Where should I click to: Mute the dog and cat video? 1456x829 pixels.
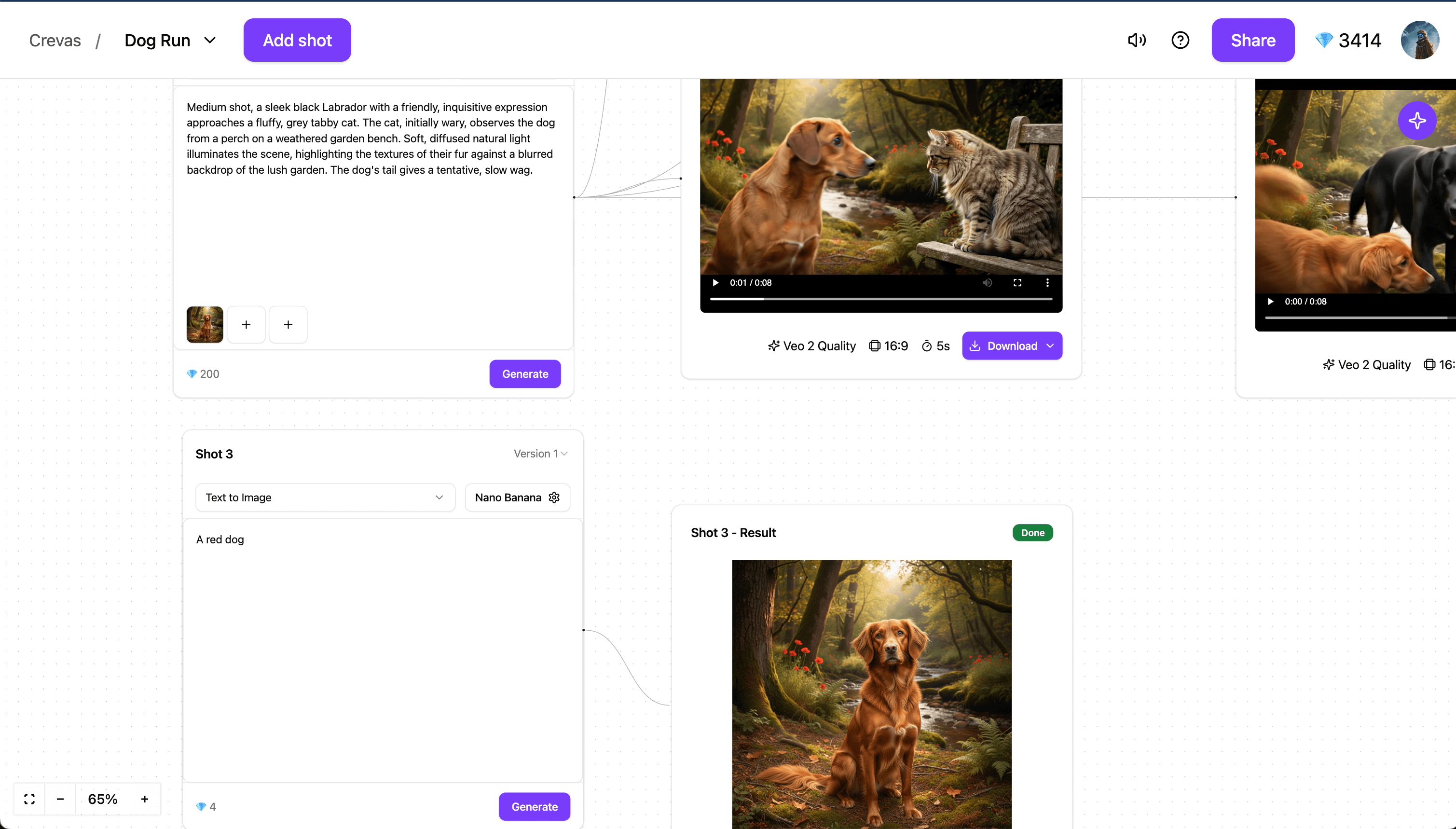tap(987, 282)
